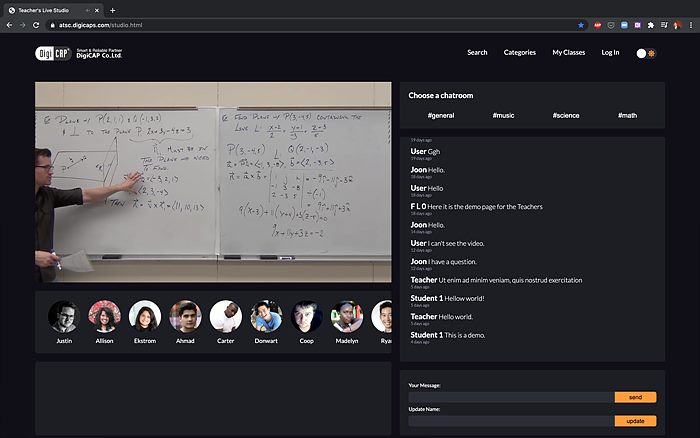Screen dimensions: 700x438
Task: Click Madelyn's profile picture
Action: tap(347, 316)
